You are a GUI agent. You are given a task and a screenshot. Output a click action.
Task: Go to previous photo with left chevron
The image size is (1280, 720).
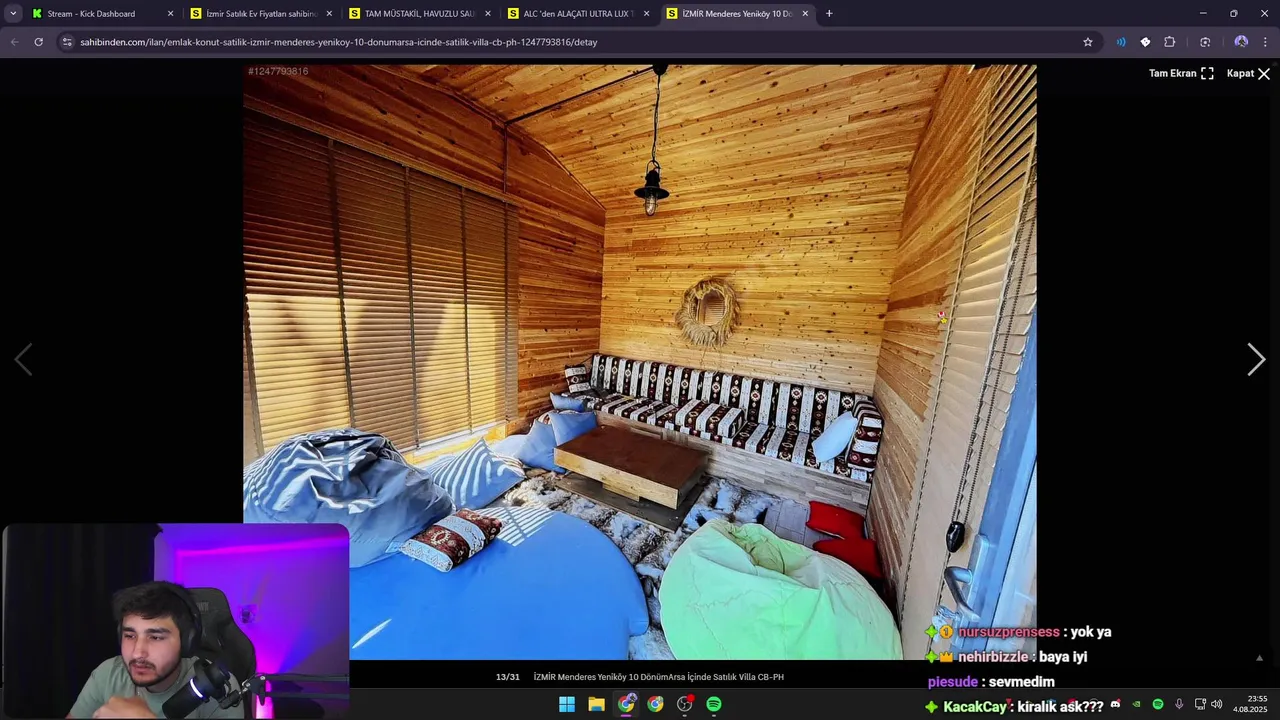point(23,360)
